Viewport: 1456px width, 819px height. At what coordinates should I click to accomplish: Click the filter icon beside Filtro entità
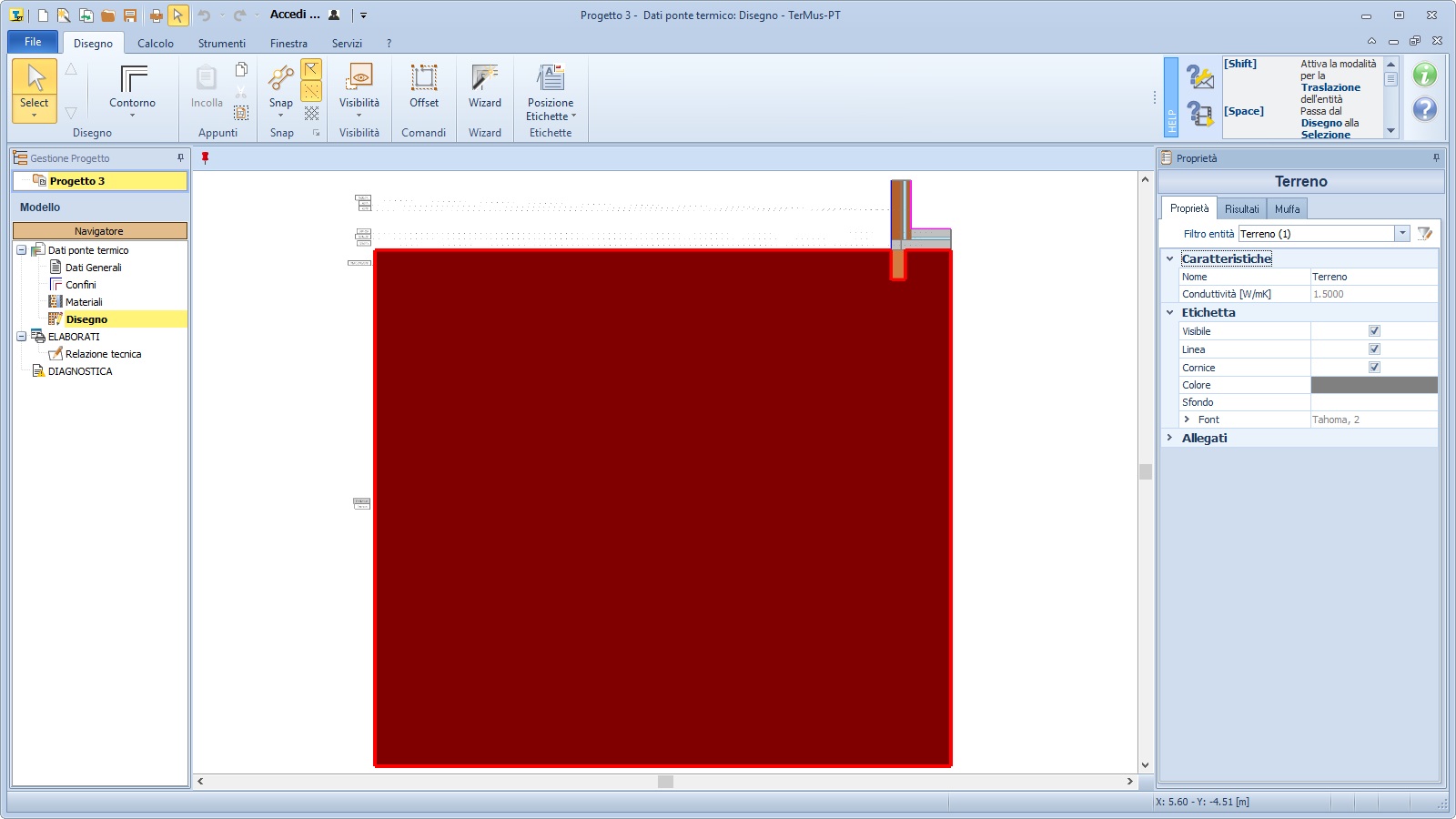click(1425, 234)
